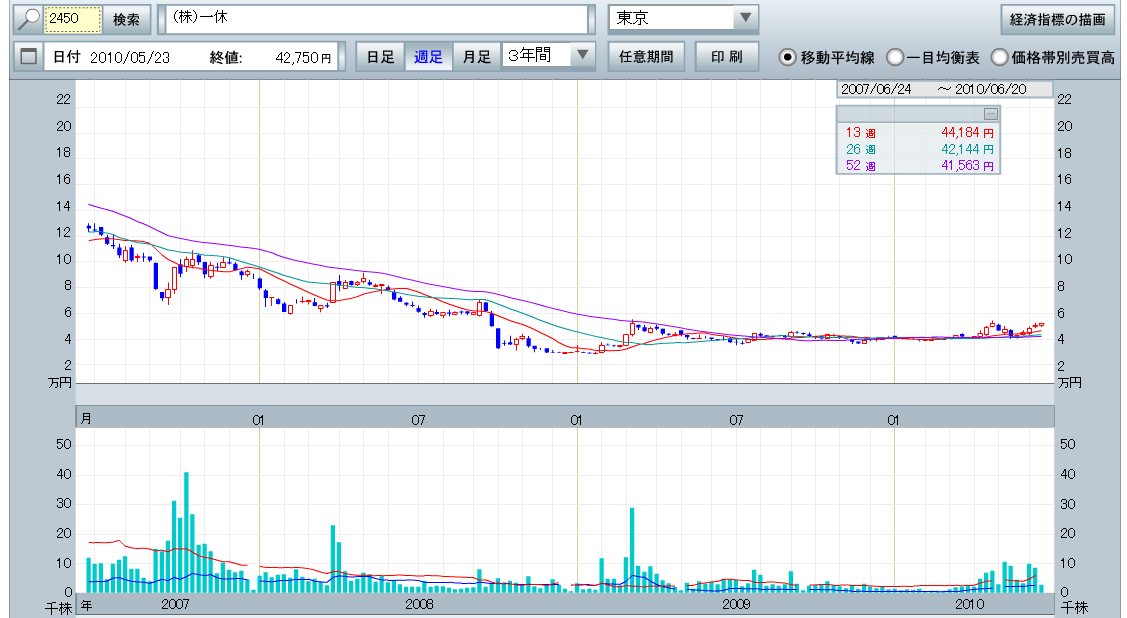Open the 東京 market dropdown

[x=745, y=19]
